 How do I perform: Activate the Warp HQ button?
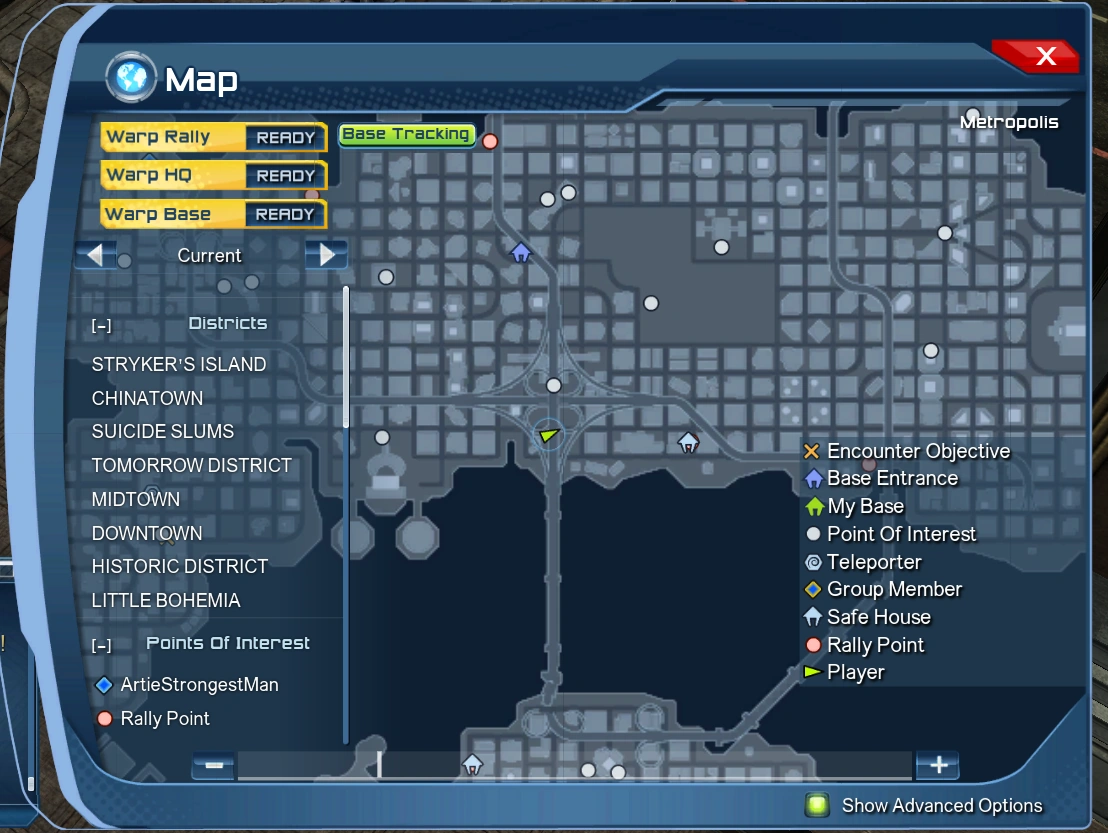tap(213, 175)
